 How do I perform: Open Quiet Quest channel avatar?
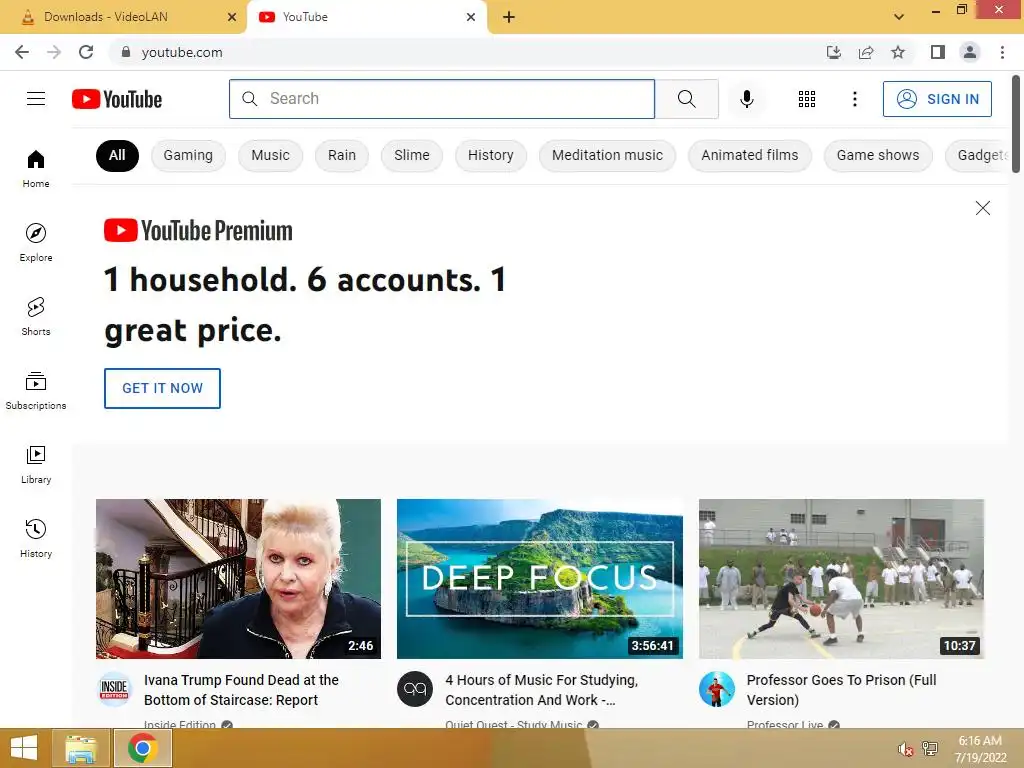415,689
